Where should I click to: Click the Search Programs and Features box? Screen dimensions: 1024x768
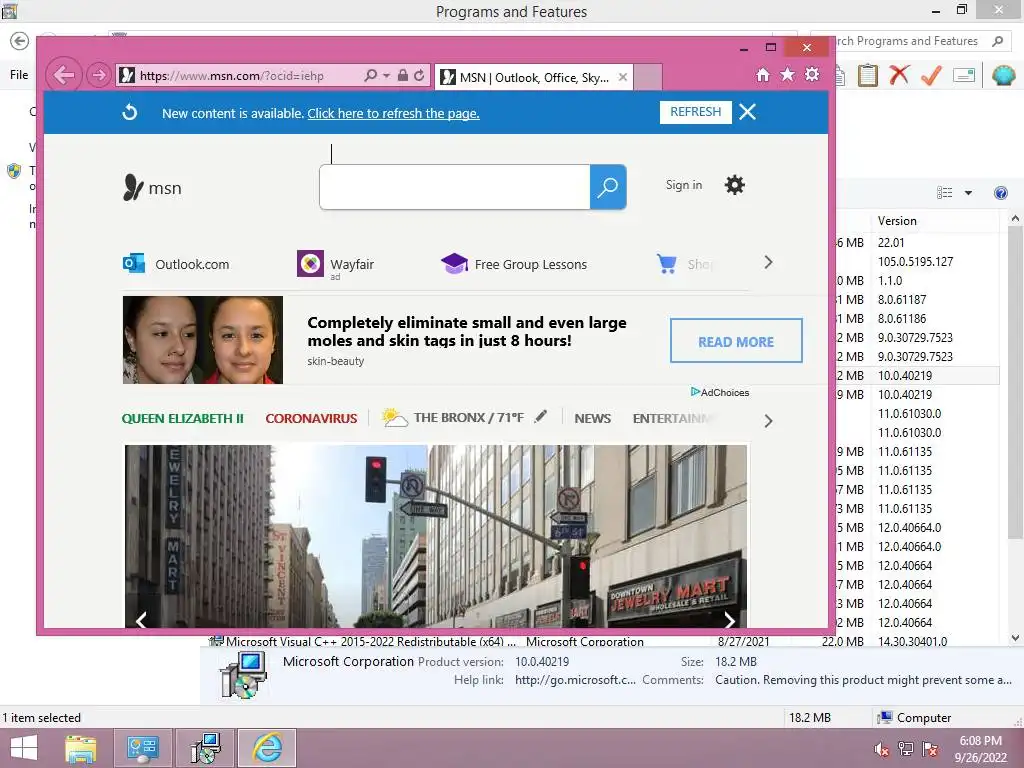[x=911, y=41]
